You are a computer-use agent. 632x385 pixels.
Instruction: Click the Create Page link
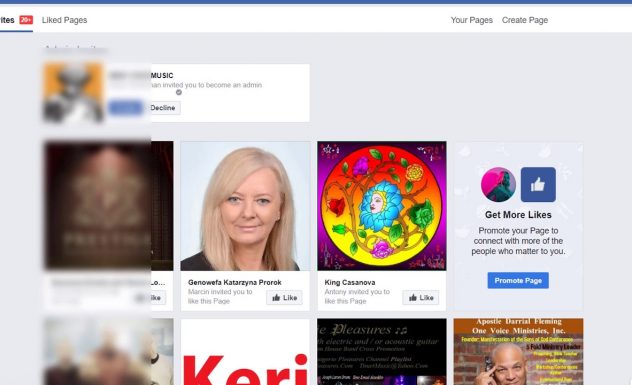click(x=525, y=20)
